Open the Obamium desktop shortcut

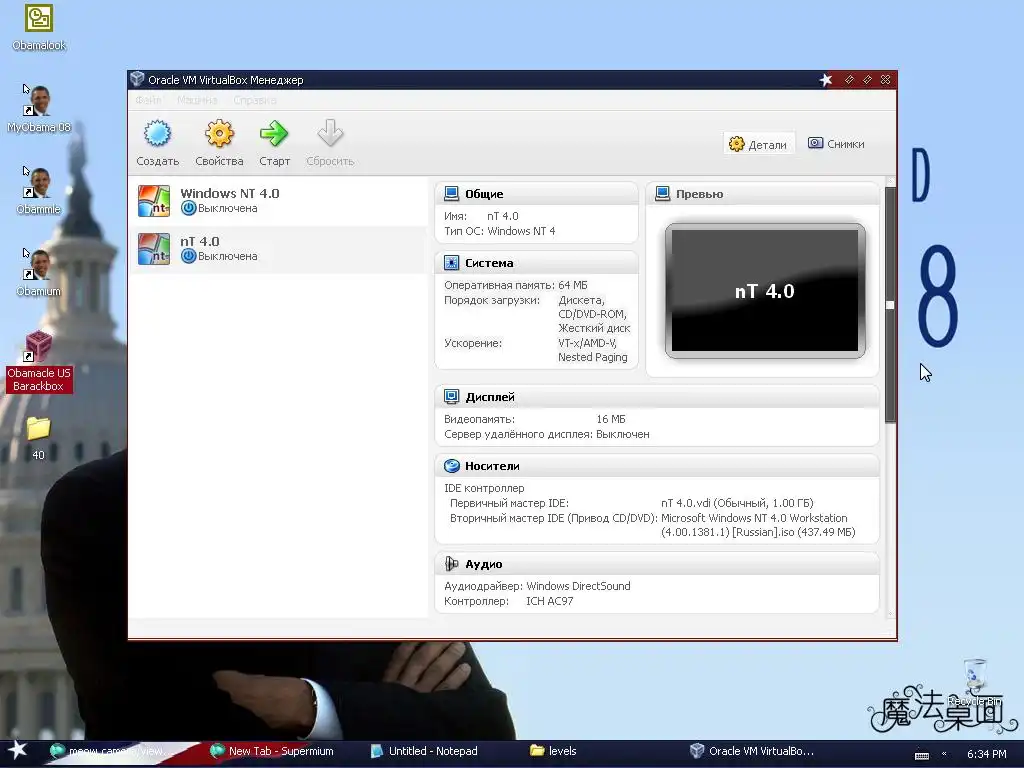point(39,273)
